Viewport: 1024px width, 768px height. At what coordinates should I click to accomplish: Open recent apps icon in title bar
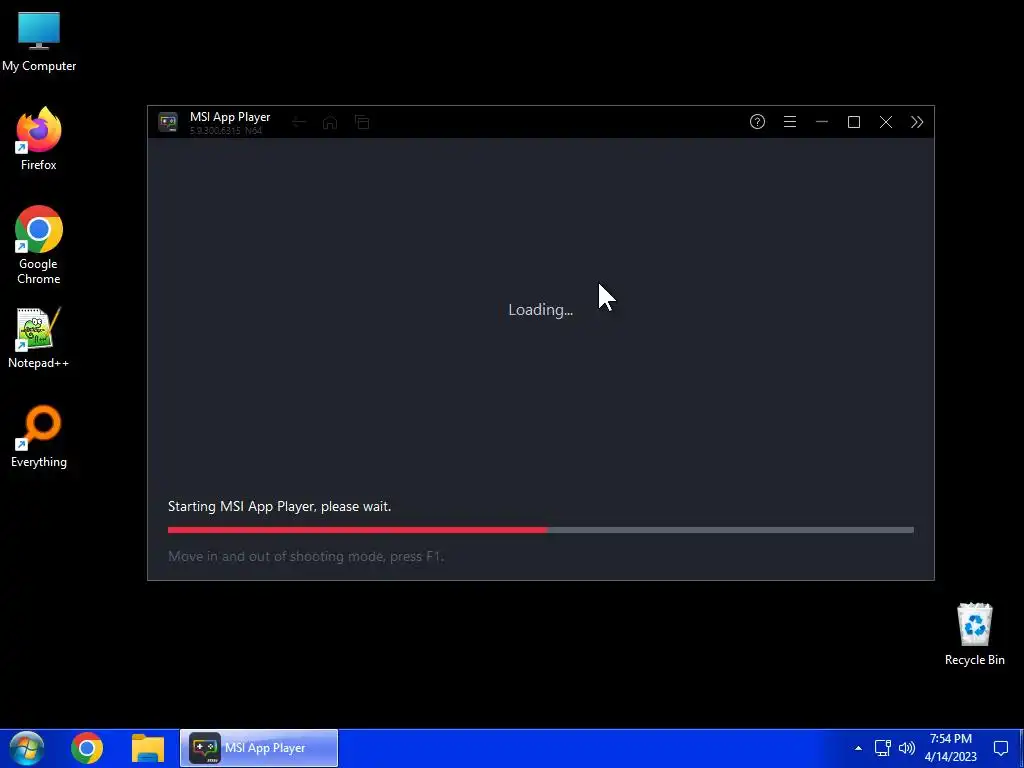click(362, 122)
